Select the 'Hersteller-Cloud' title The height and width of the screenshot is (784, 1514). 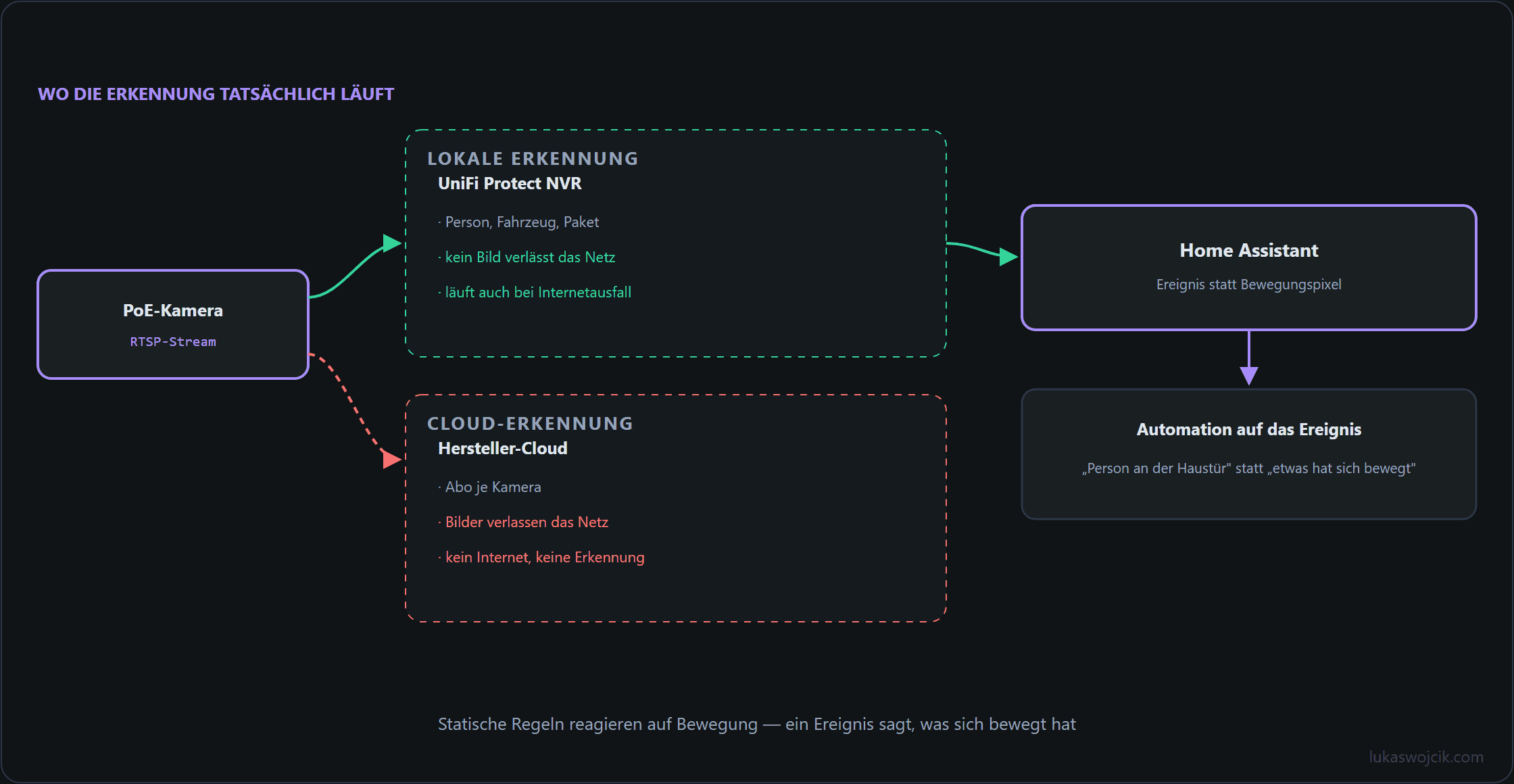click(503, 449)
